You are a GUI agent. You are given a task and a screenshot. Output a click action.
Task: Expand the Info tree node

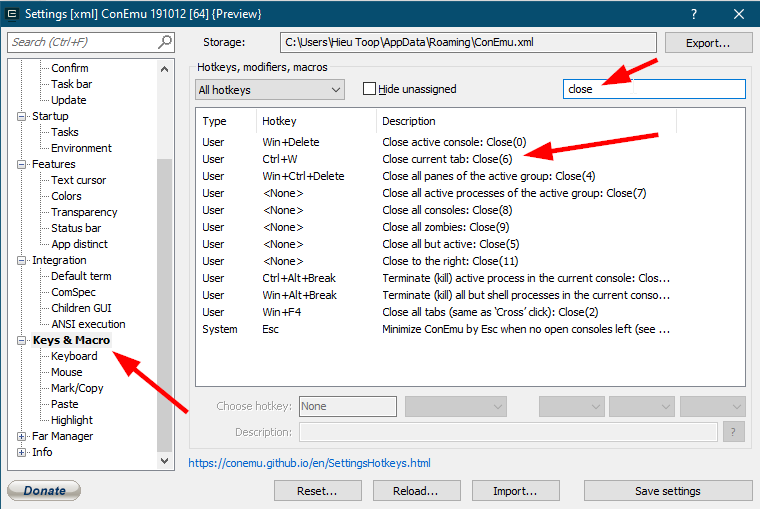point(22,452)
